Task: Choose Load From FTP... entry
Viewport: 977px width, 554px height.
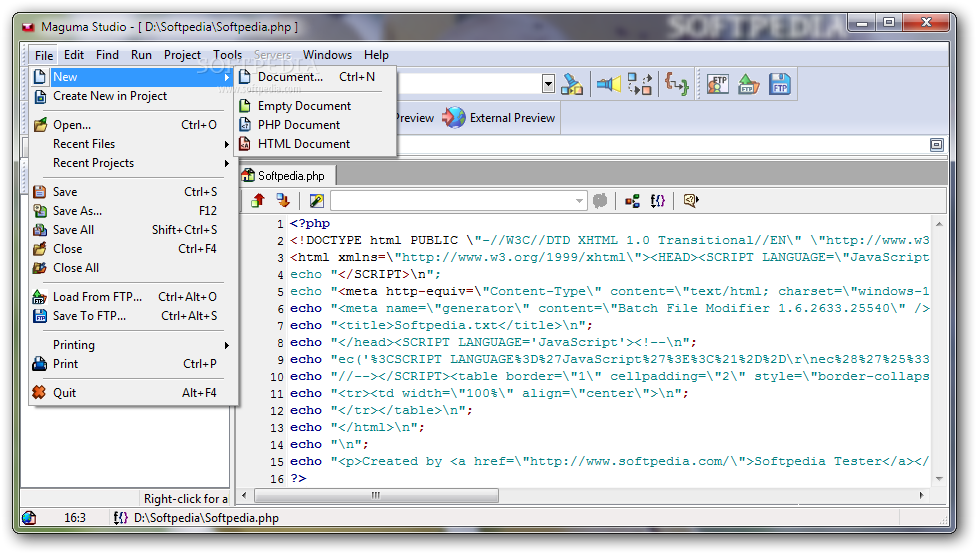Action: [x=133, y=297]
